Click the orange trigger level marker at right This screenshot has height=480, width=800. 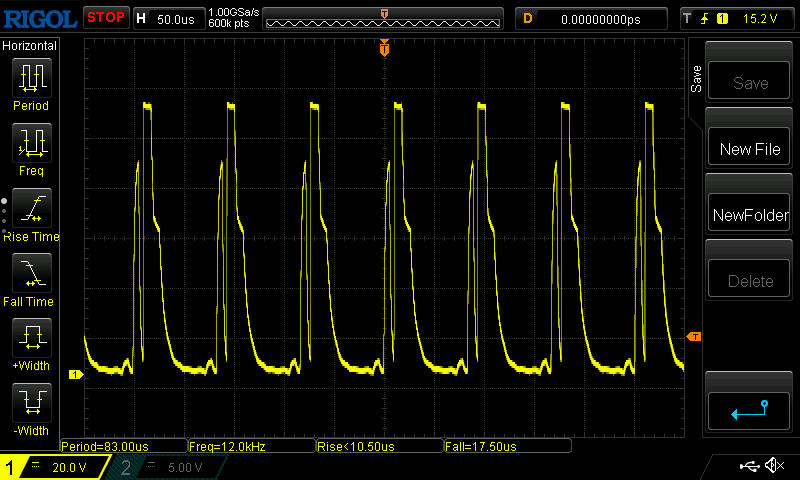[x=694, y=336]
